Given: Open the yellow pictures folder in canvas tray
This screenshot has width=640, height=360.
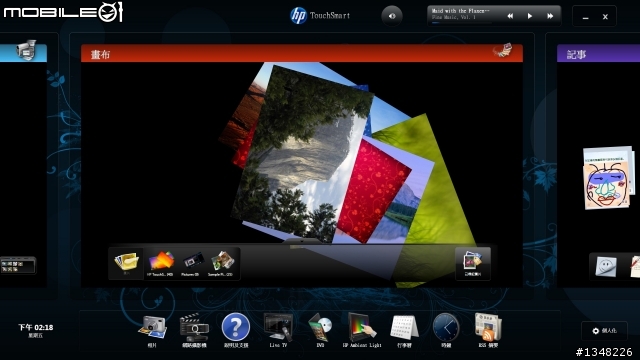Looking at the screenshot, I should (126, 263).
